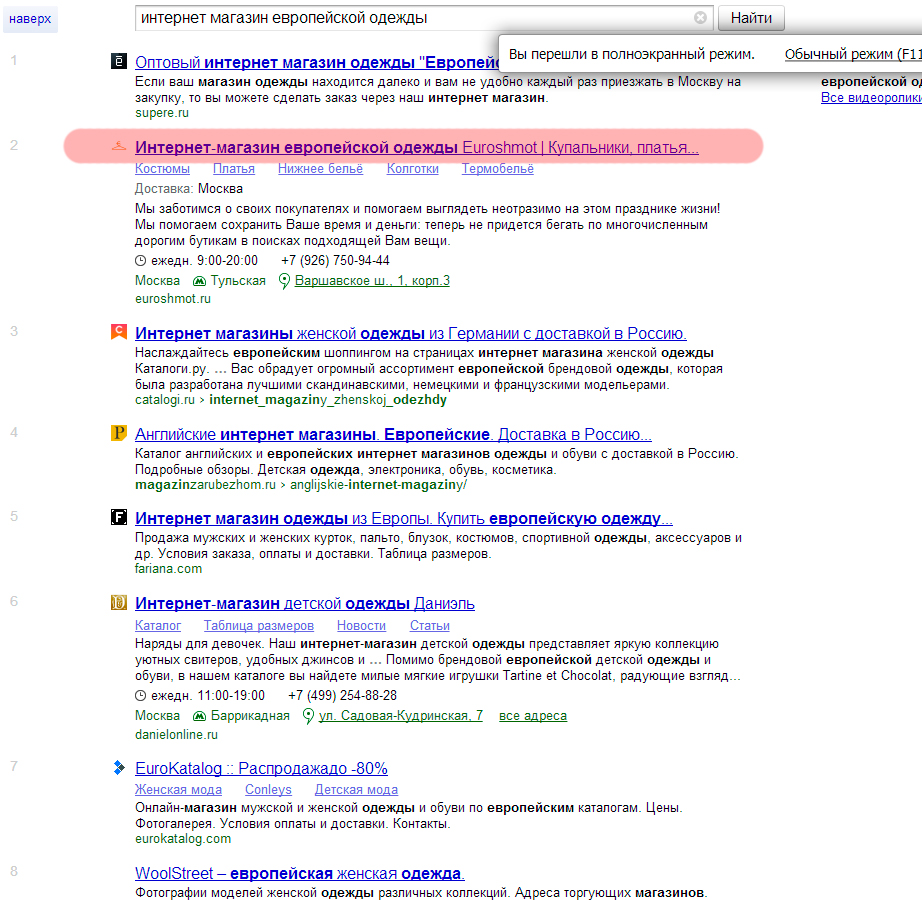The width and height of the screenshot is (922, 900).
Task: Click the Найти search button
Action: tap(751, 18)
